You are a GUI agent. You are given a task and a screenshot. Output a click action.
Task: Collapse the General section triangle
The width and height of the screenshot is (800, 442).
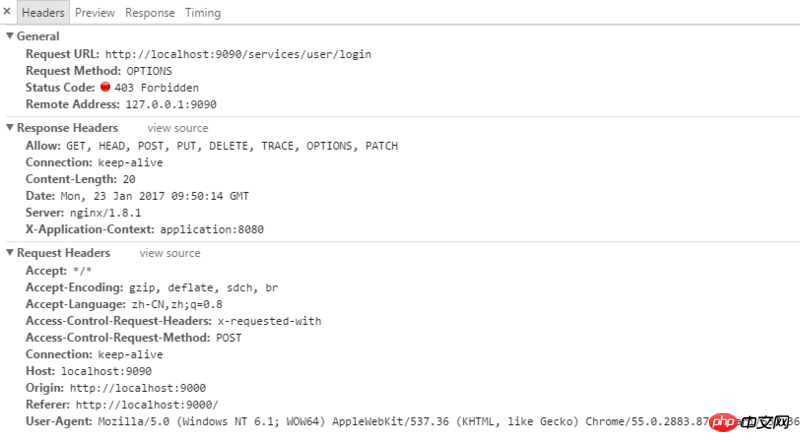coord(10,36)
